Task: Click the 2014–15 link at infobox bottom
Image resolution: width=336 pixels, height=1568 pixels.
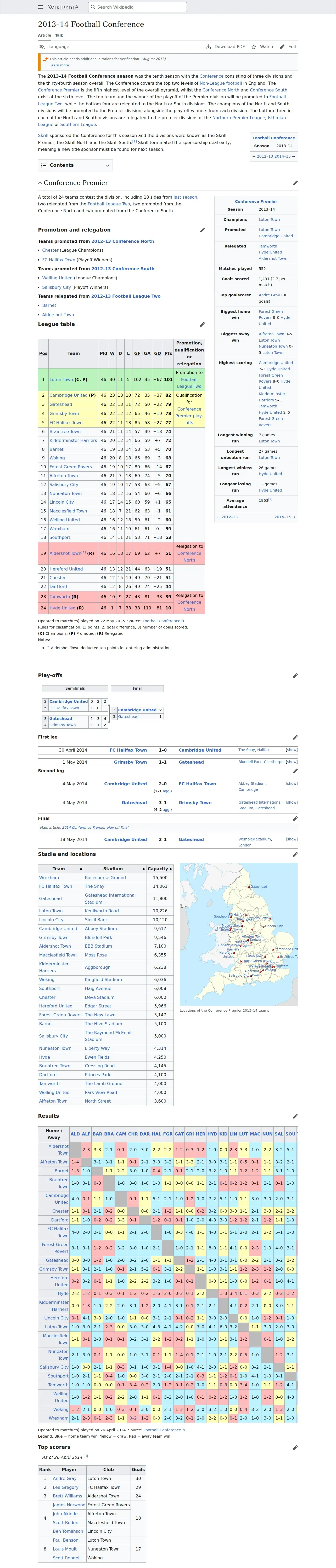Action: [x=282, y=517]
